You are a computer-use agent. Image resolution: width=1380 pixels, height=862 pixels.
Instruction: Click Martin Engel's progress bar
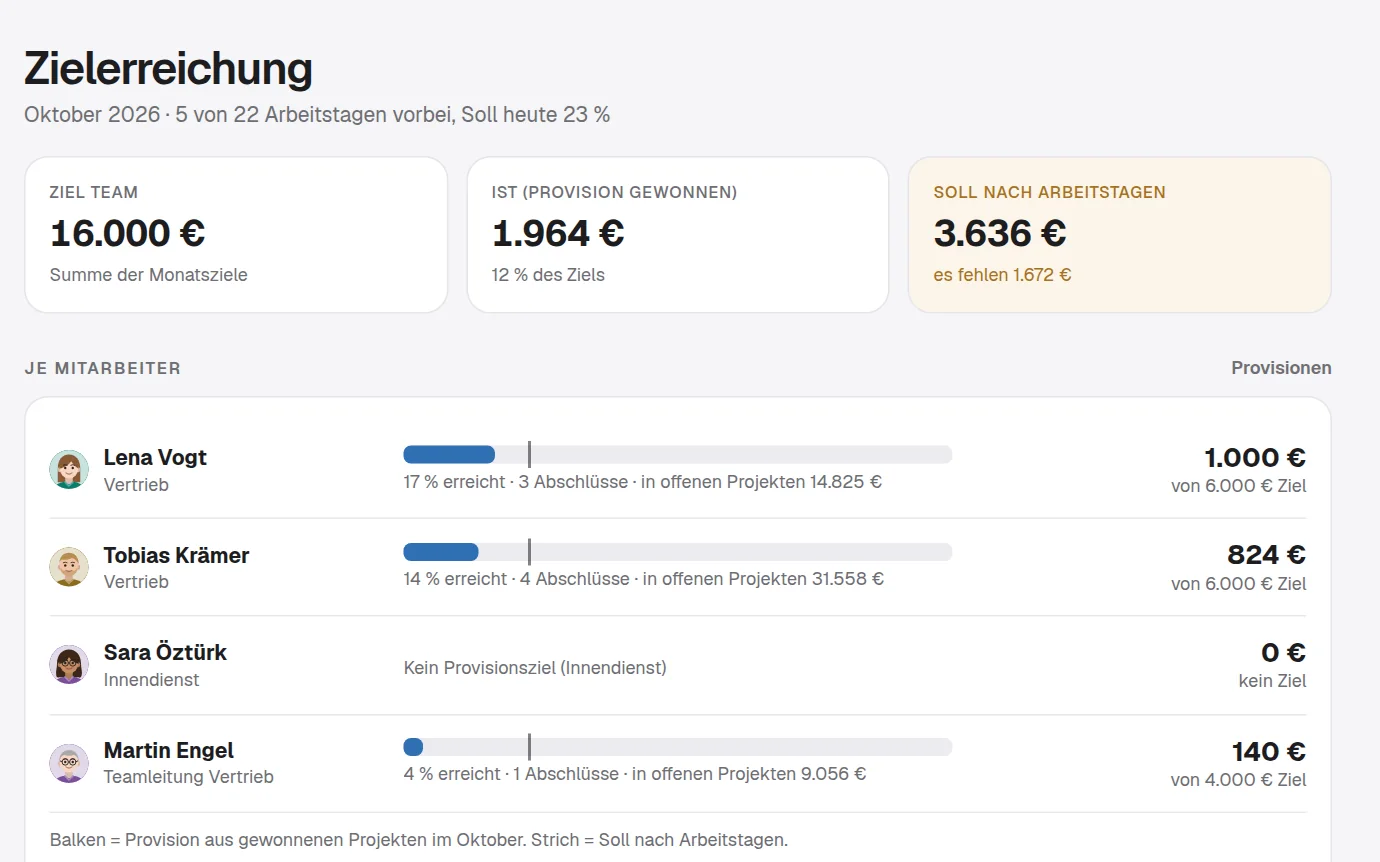coord(678,747)
